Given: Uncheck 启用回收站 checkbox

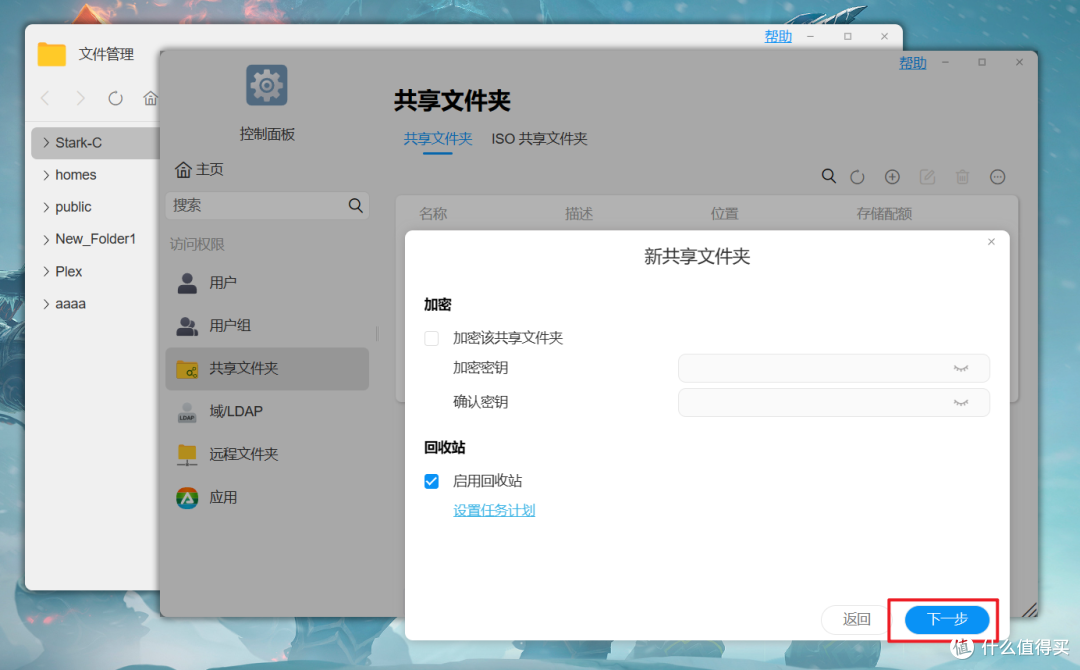Looking at the screenshot, I should [x=431, y=481].
